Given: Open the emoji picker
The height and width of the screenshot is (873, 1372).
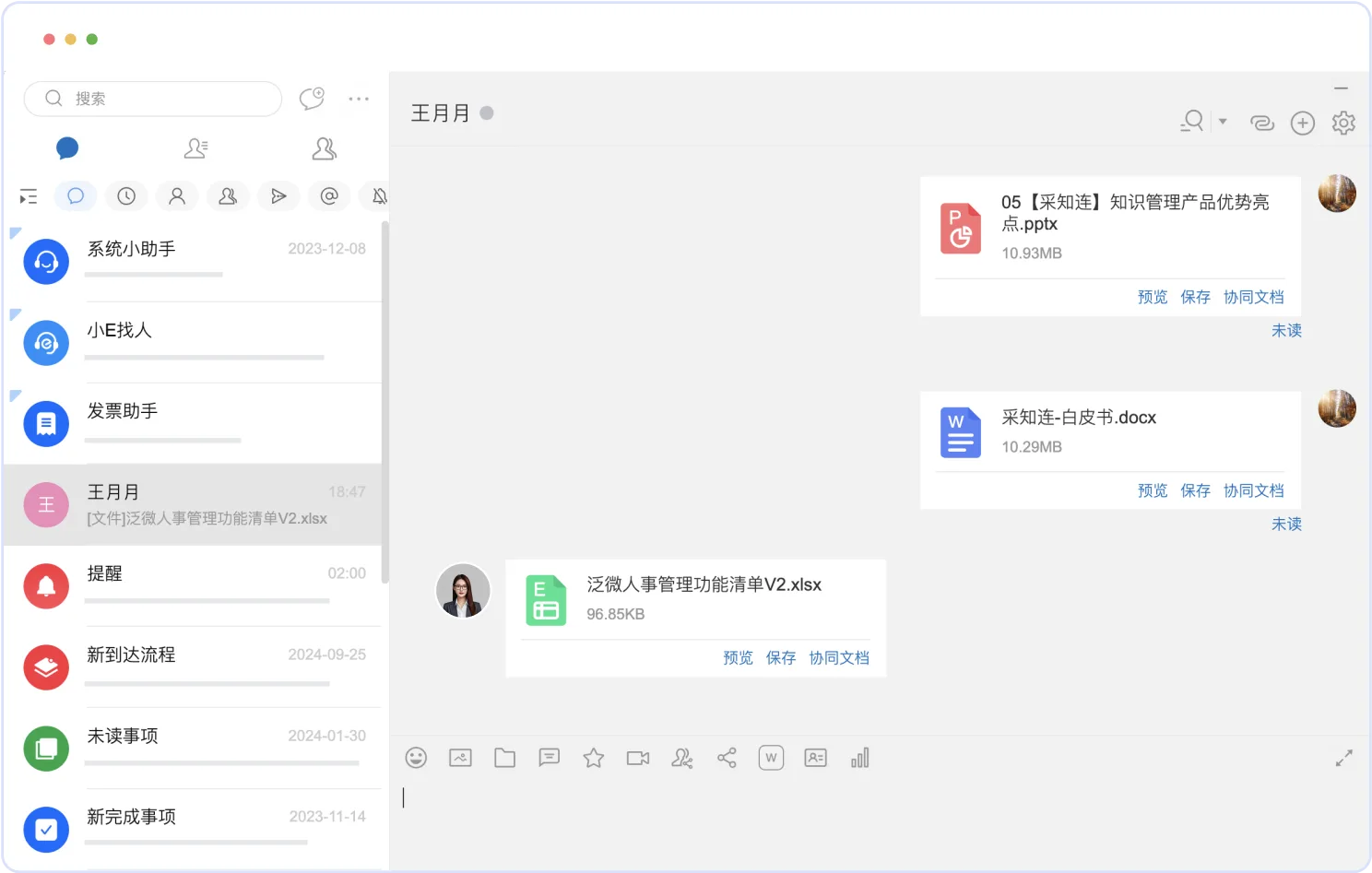Looking at the screenshot, I should pos(417,758).
